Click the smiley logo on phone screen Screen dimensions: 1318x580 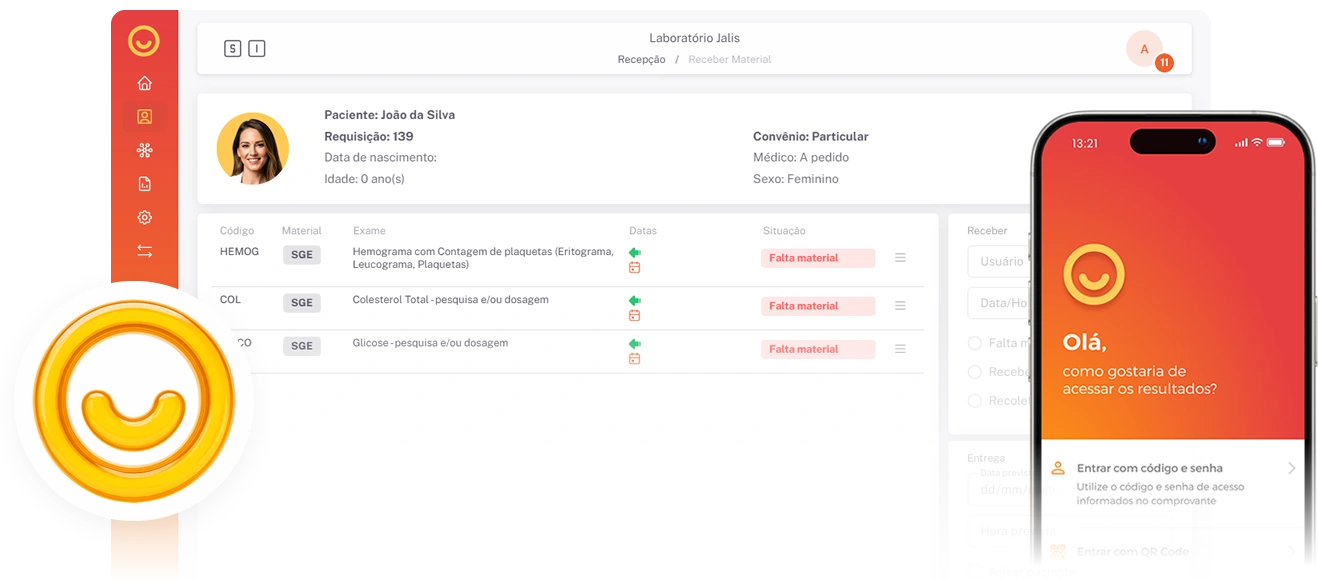coord(1094,274)
